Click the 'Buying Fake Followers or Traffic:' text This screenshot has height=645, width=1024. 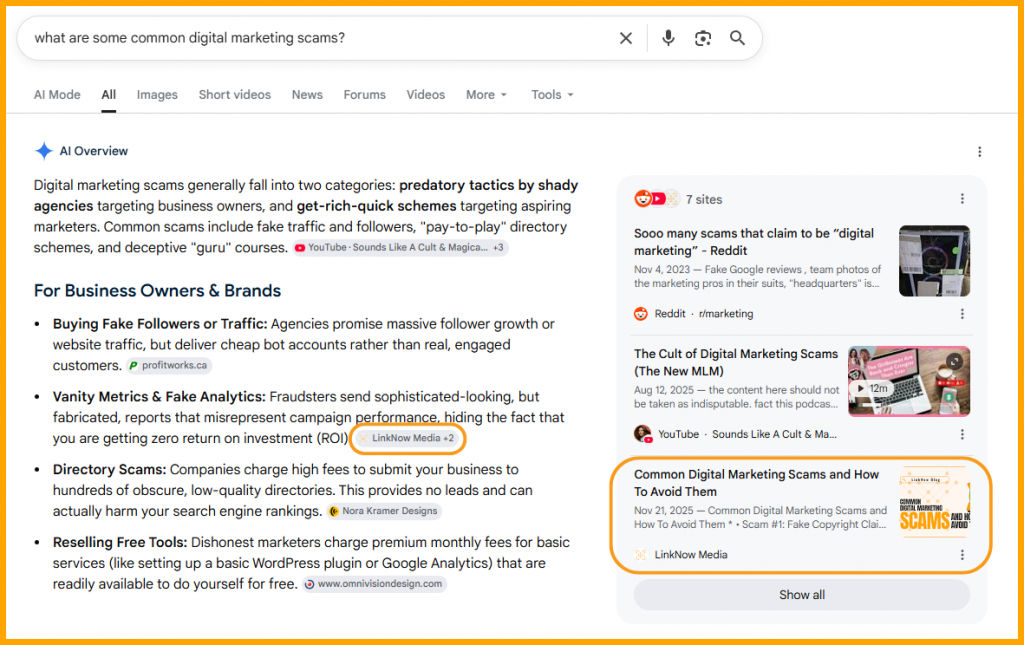tap(160, 324)
